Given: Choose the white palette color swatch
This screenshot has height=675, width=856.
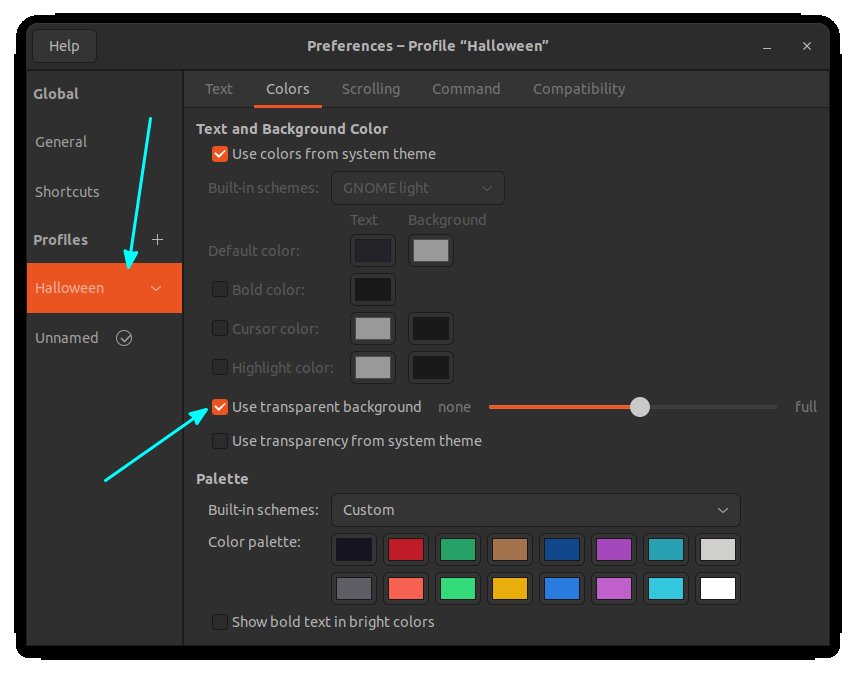Looking at the screenshot, I should click(x=718, y=588).
